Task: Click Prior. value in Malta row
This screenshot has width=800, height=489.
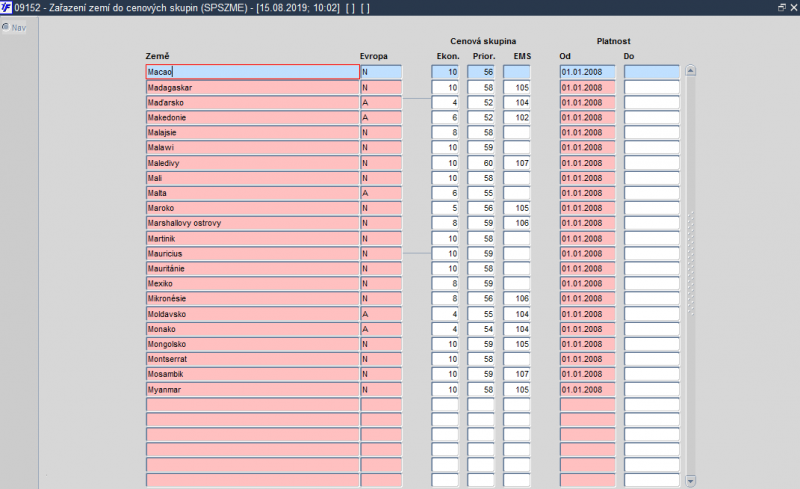Action: (x=481, y=193)
